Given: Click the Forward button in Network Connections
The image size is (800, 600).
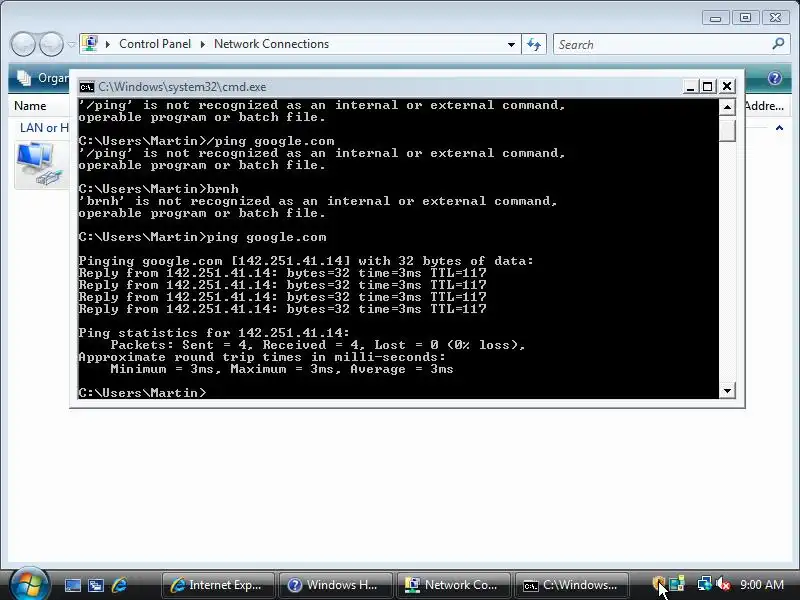Looking at the screenshot, I should coord(51,44).
